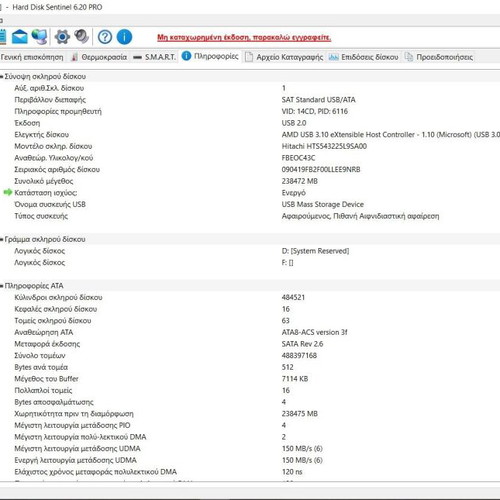This screenshot has height=500, width=500.
Task: Click the firmware revision FBEOC43C
Action: pyautogui.click(x=298, y=158)
